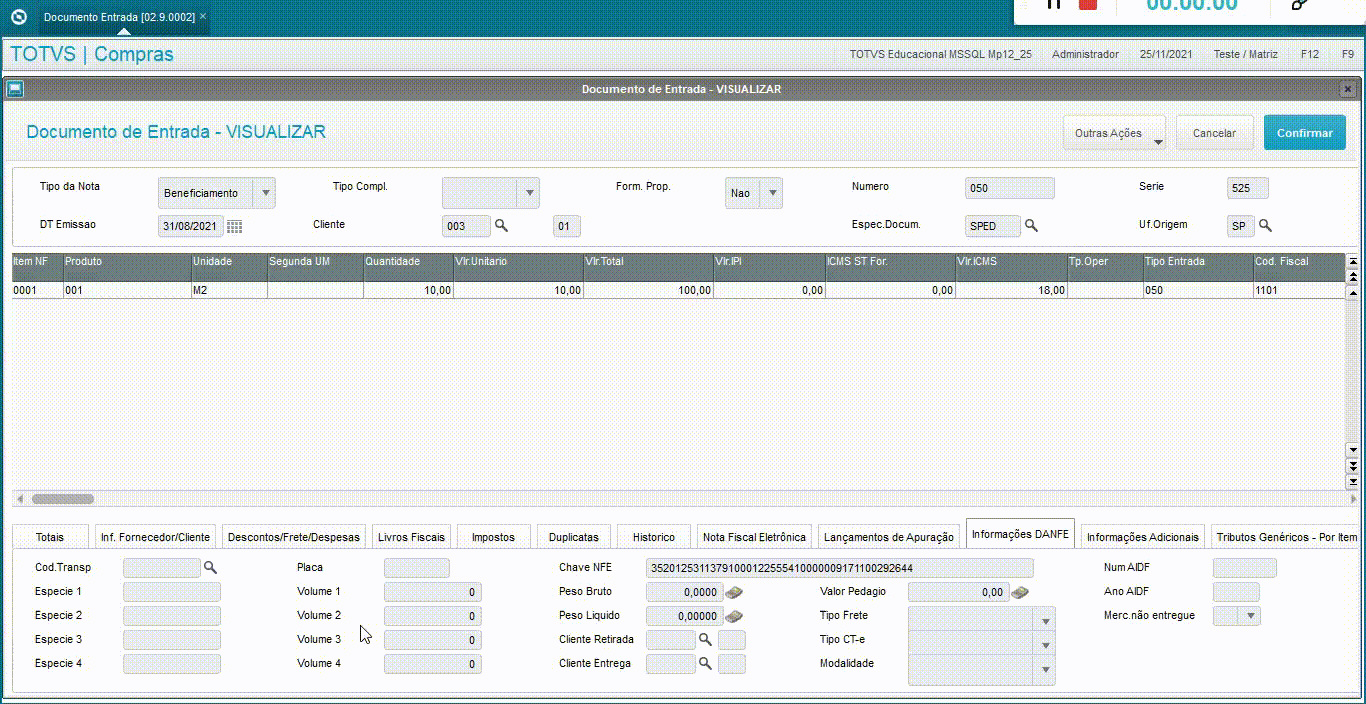Click the Confirmar button

point(1304,133)
